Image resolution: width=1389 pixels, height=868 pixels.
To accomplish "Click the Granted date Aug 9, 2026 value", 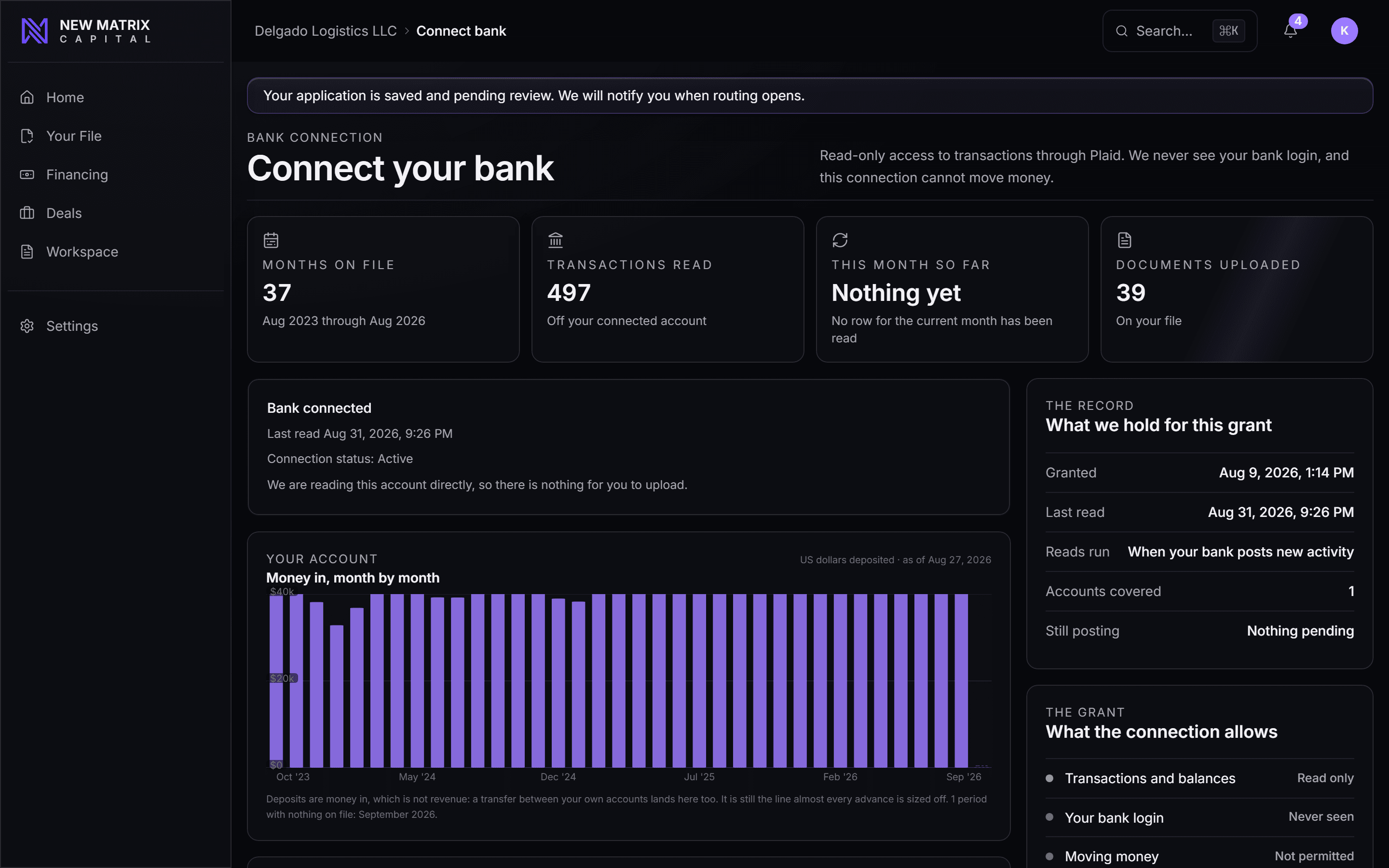I will [1286, 473].
